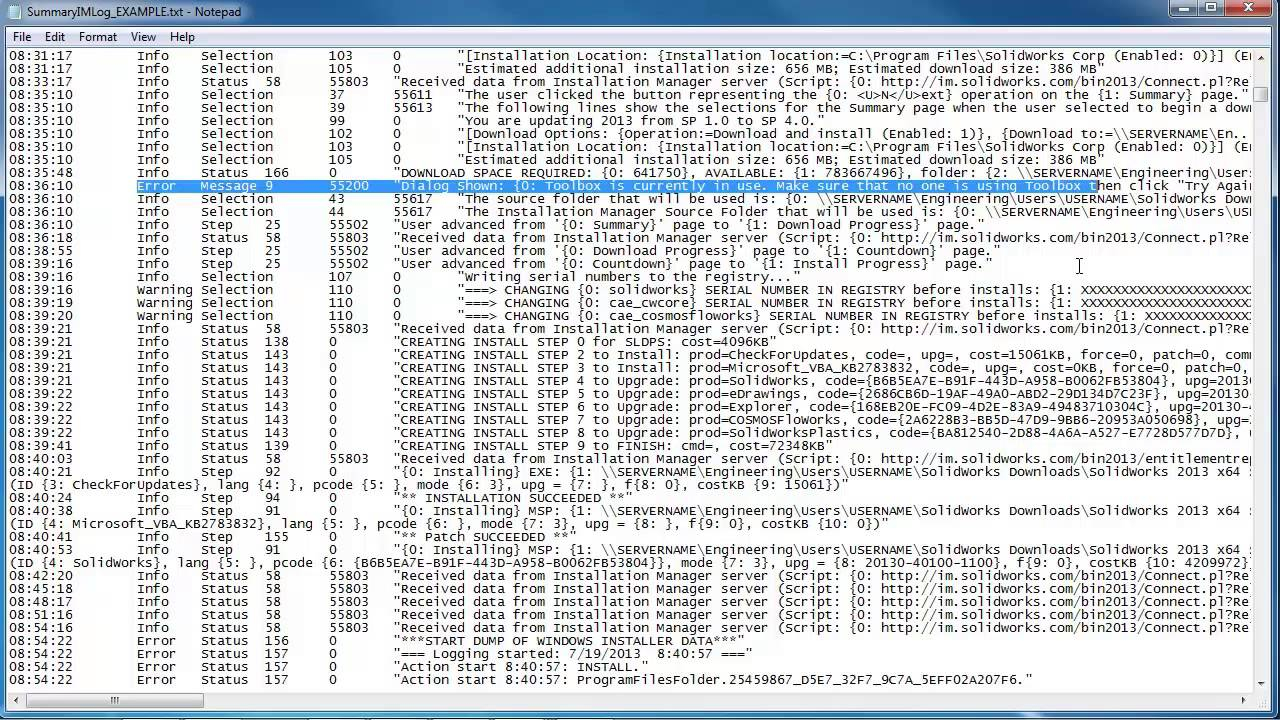Click the 08:51:16 timestamp
This screenshot has width=1280, height=720.
click(41, 615)
